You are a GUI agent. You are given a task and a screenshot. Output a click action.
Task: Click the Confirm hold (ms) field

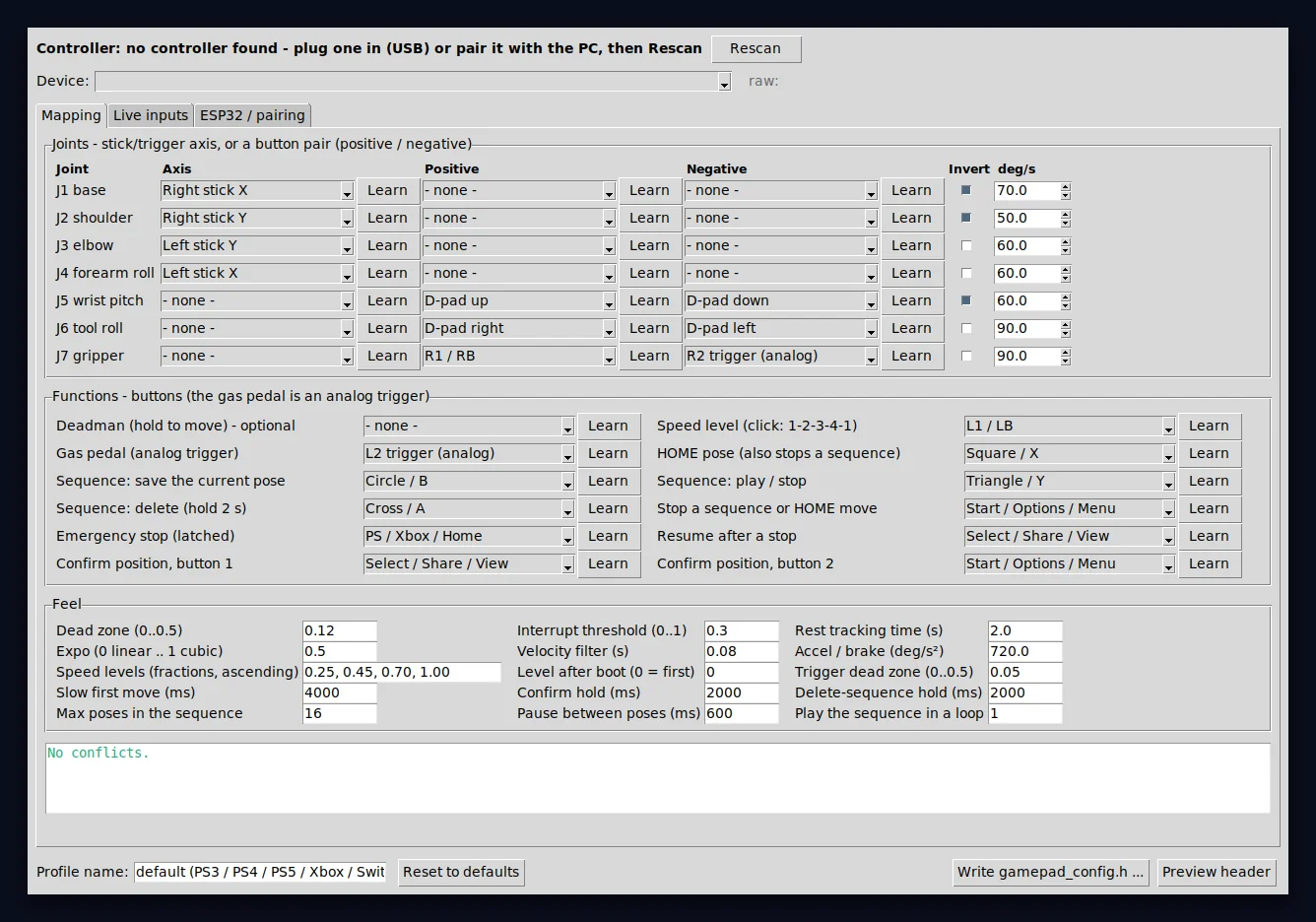pos(742,692)
